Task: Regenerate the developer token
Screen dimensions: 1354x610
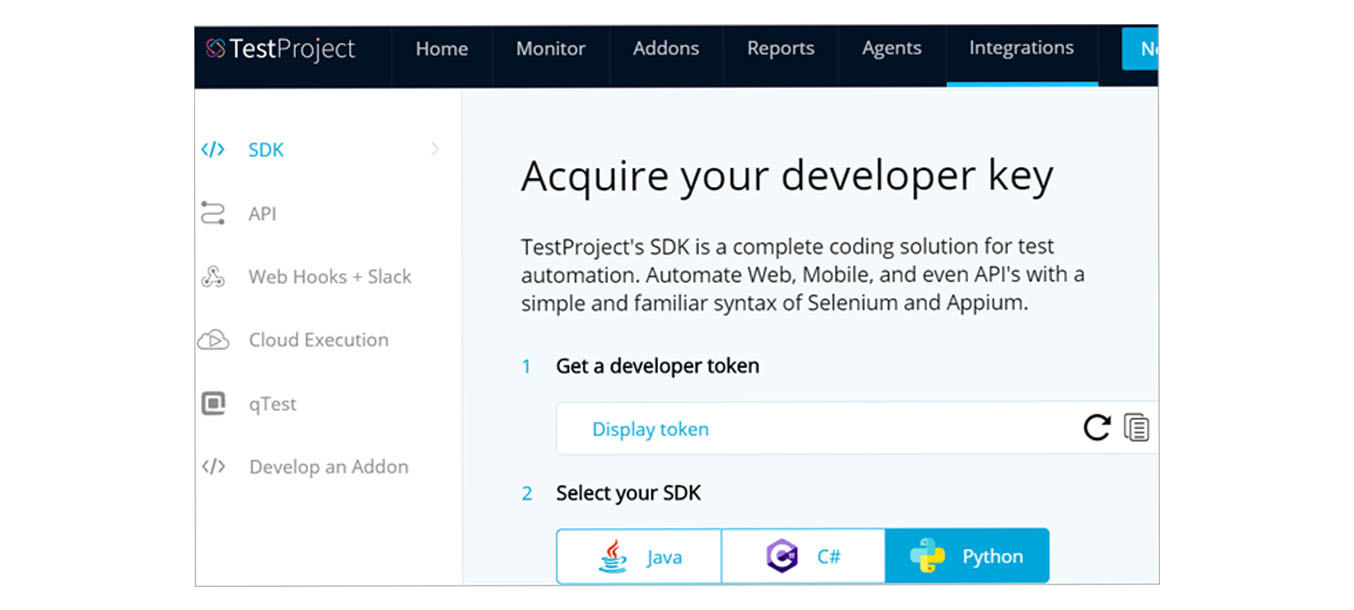Action: pos(1097,428)
